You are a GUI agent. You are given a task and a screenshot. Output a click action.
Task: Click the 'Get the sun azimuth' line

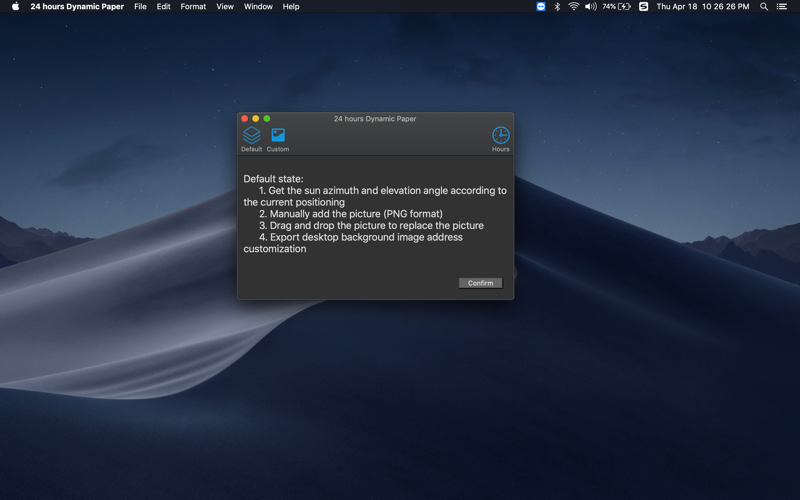click(383, 191)
